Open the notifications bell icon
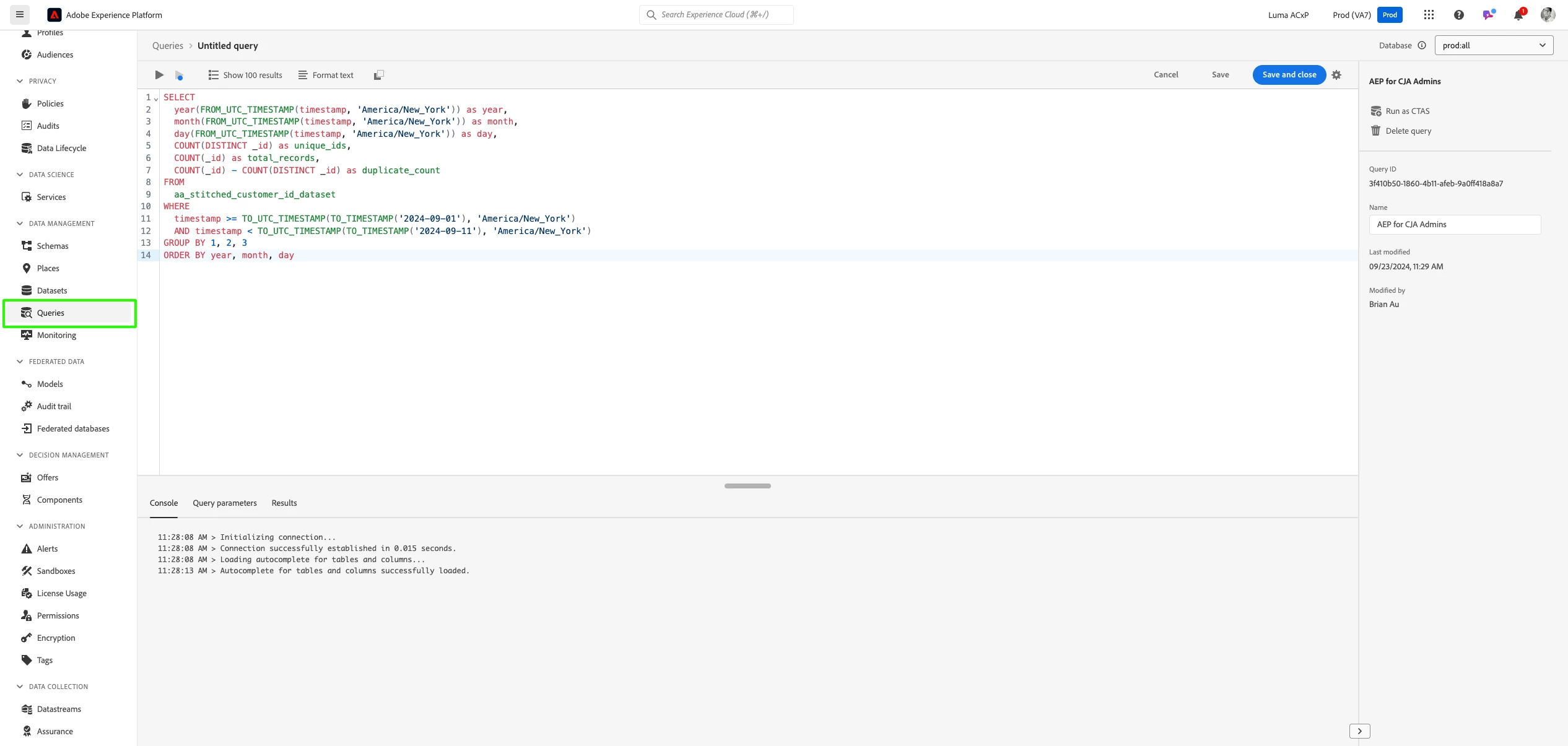Viewport: 1568px width, 746px height. [x=1518, y=15]
